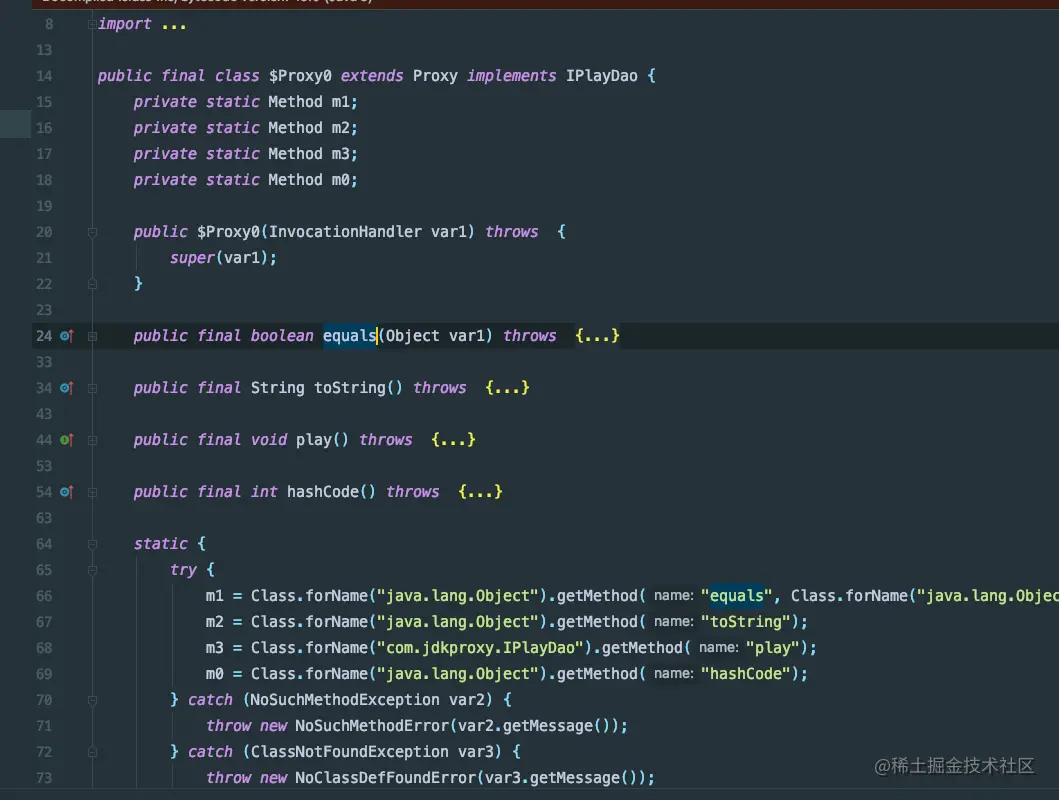The image size is (1059, 800).
Task: Click NoClassDefFoundError on line 73
Action: pyautogui.click(x=385, y=778)
